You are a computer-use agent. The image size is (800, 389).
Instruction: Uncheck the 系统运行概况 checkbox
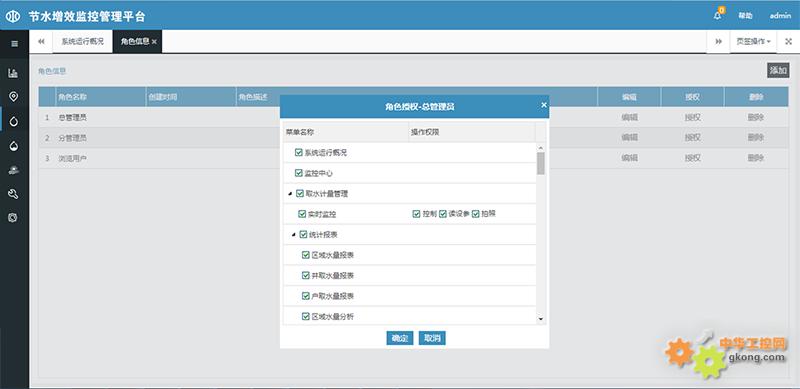click(298, 152)
